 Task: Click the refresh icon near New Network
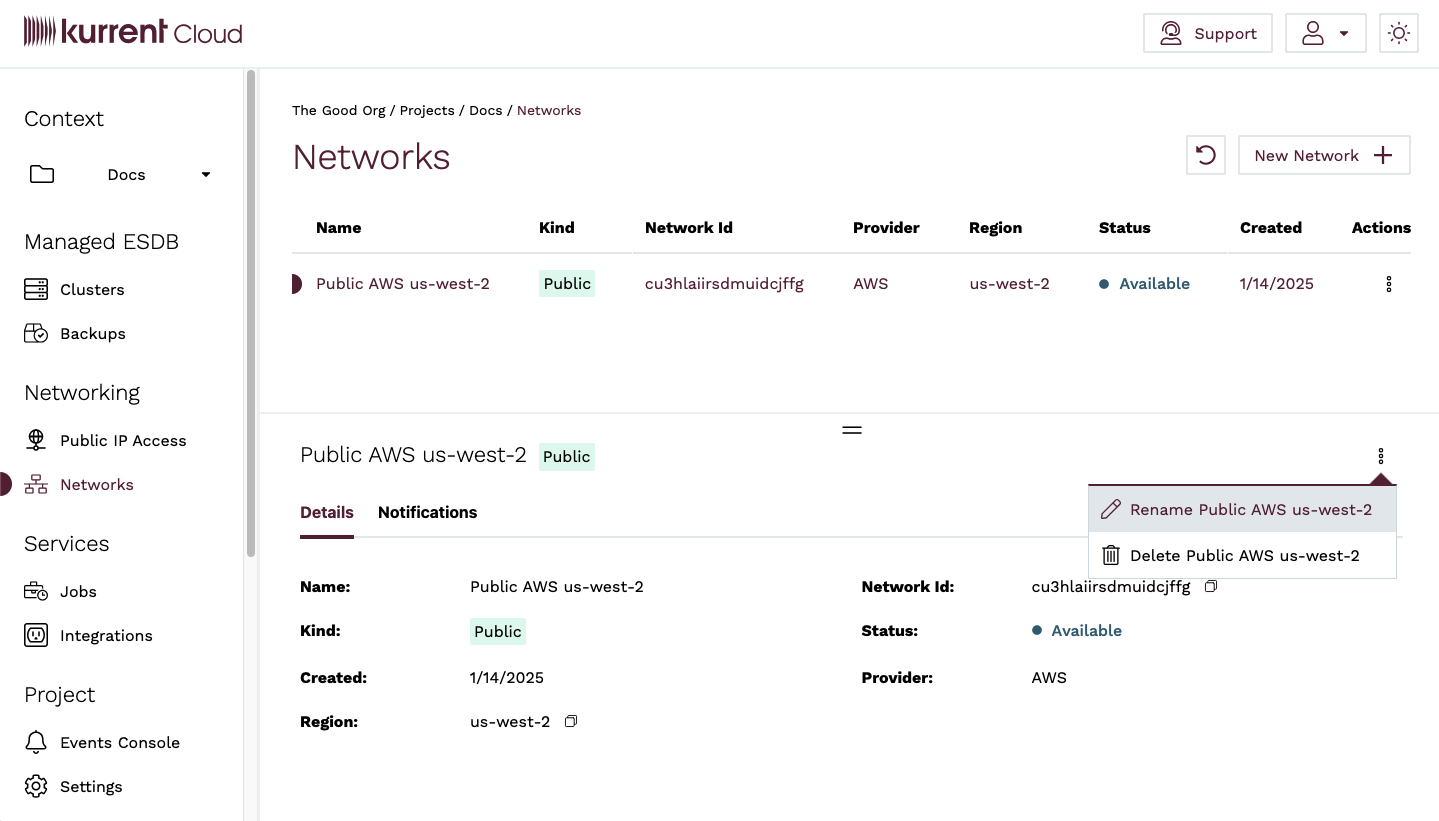pos(1205,155)
